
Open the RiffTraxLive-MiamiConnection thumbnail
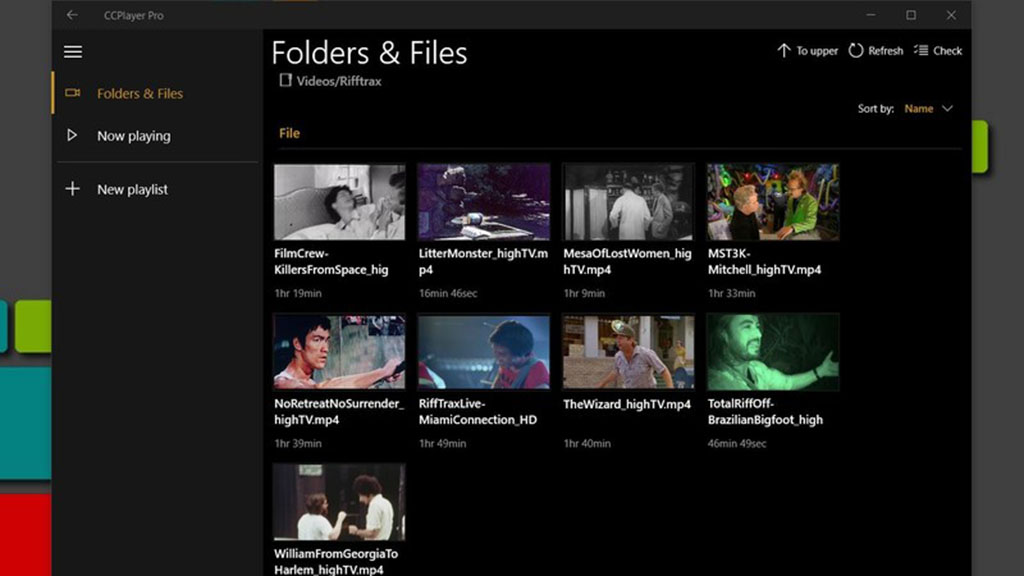[484, 352]
